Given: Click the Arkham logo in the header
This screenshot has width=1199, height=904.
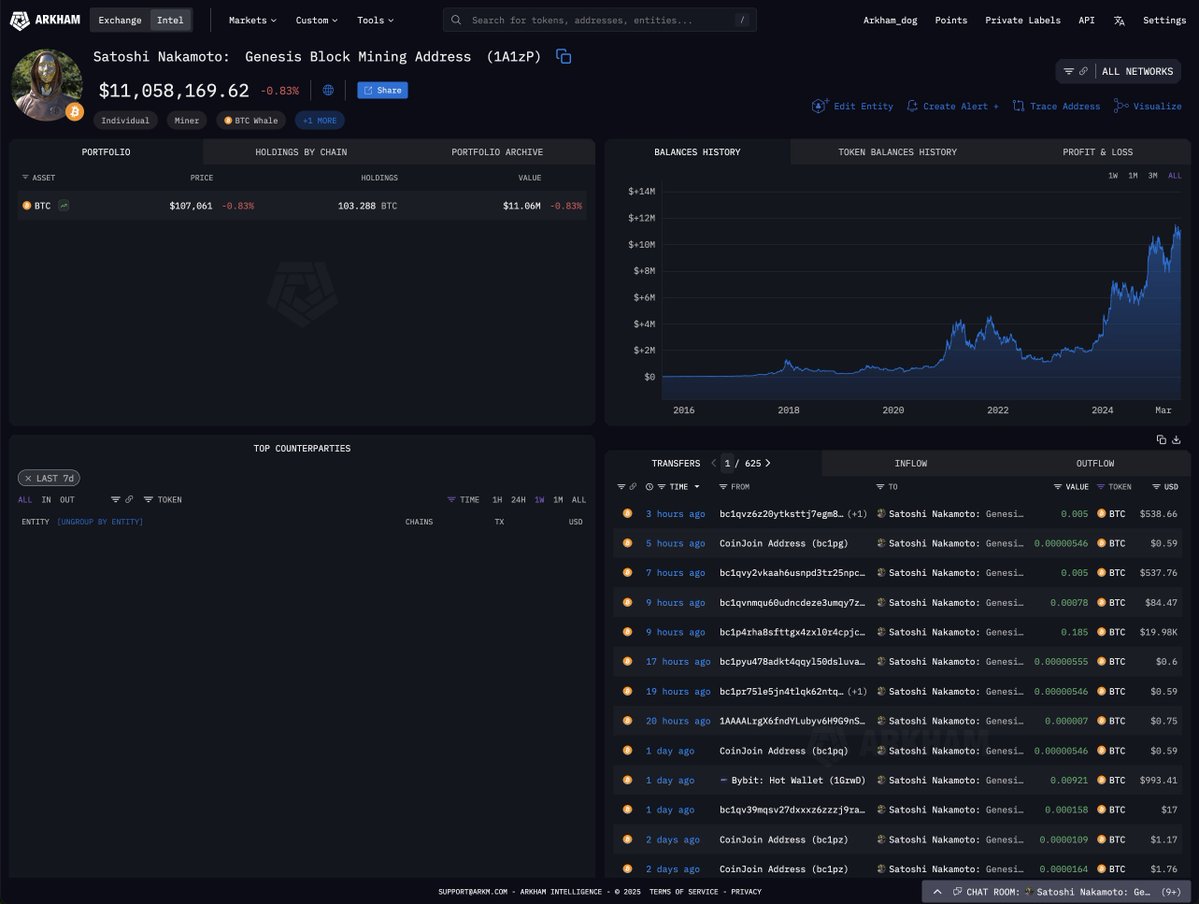Looking at the screenshot, I should pos(45,20).
